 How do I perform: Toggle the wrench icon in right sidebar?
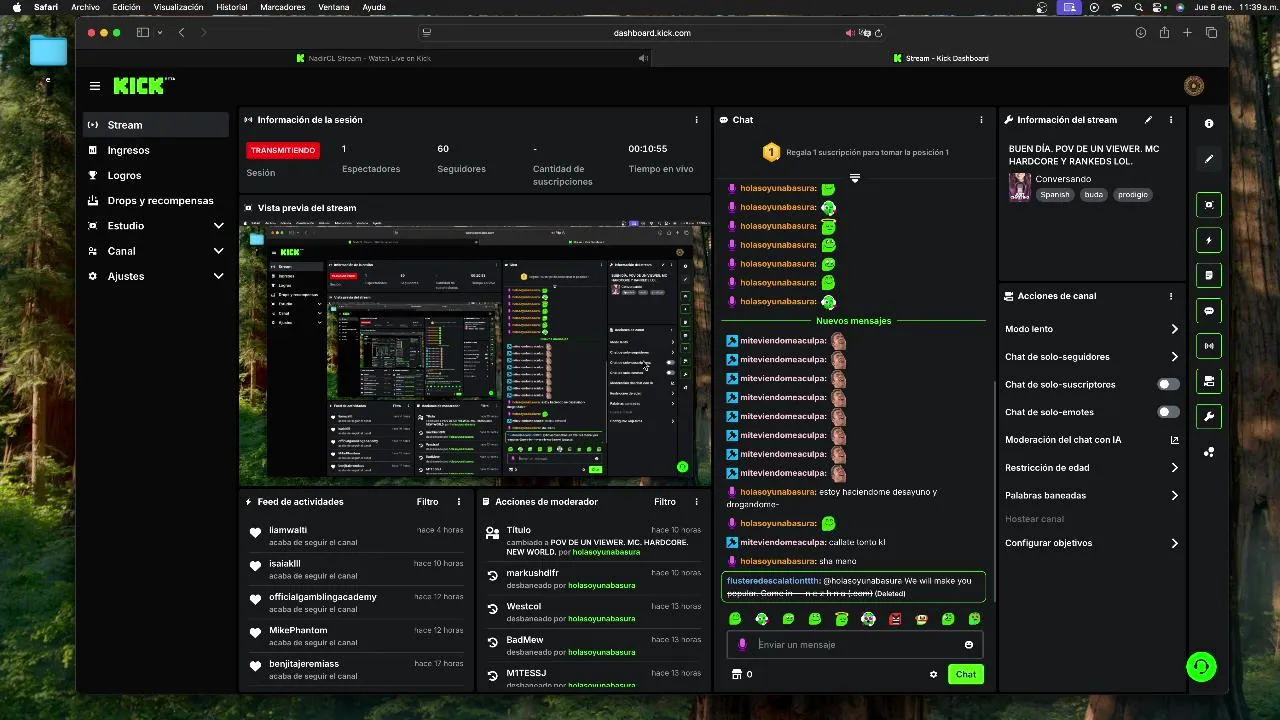(x=1209, y=416)
